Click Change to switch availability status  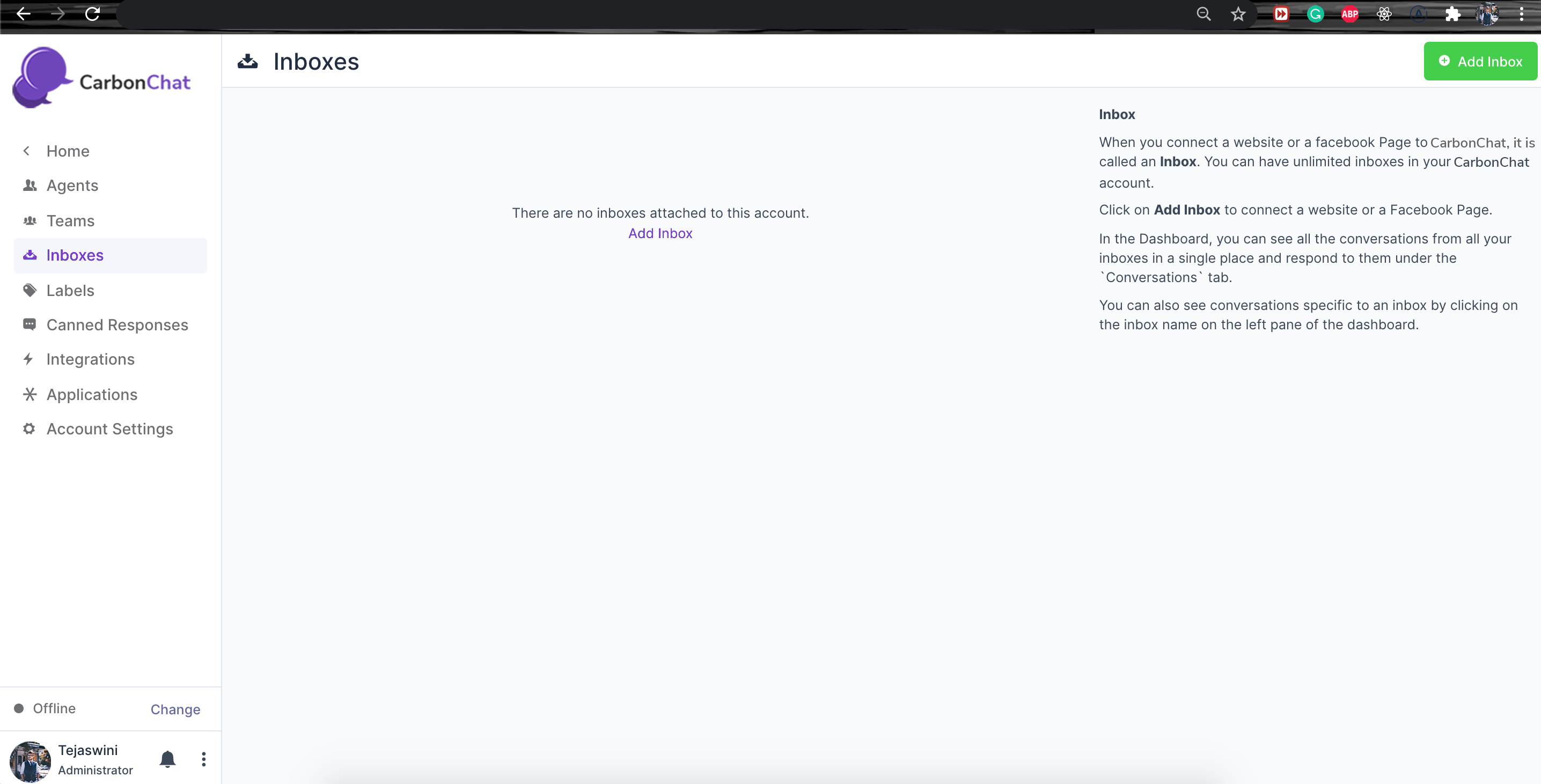tap(175, 709)
